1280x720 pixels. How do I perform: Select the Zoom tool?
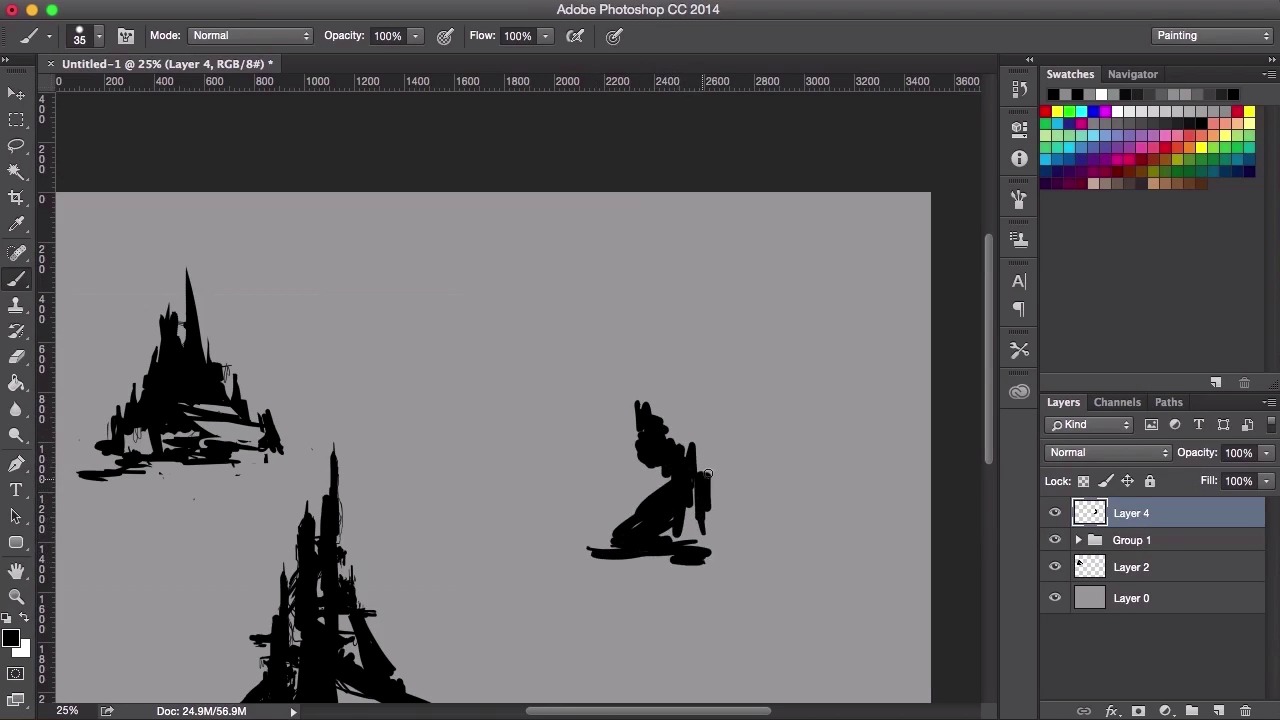[16, 597]
